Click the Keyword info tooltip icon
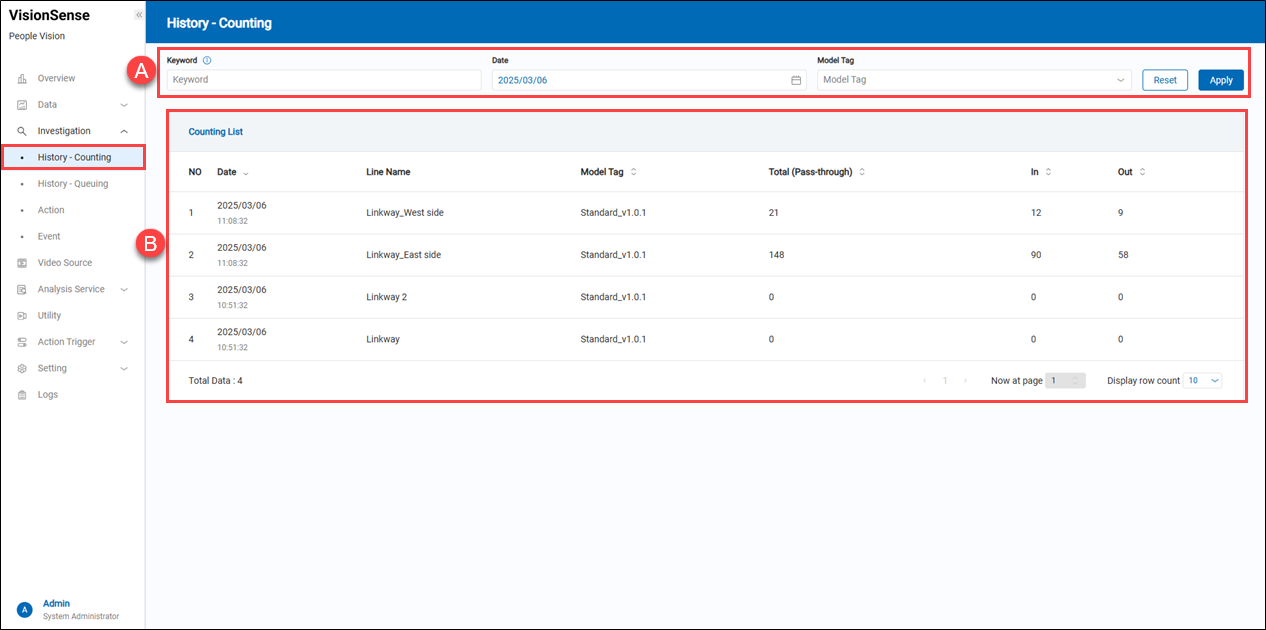 click(x=207, y=60)
